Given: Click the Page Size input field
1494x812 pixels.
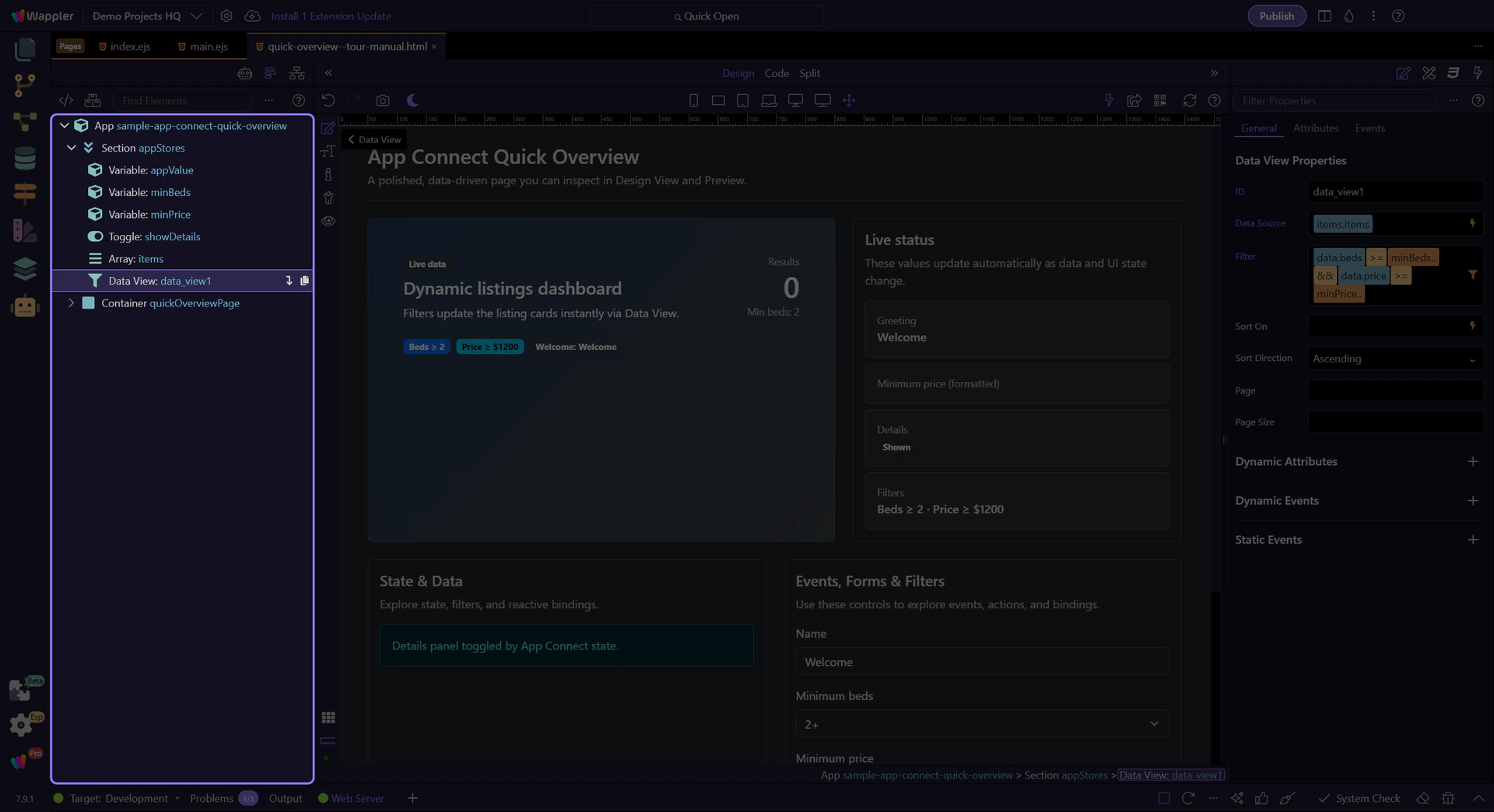Looking at the screenshot, I should 1394,422.
